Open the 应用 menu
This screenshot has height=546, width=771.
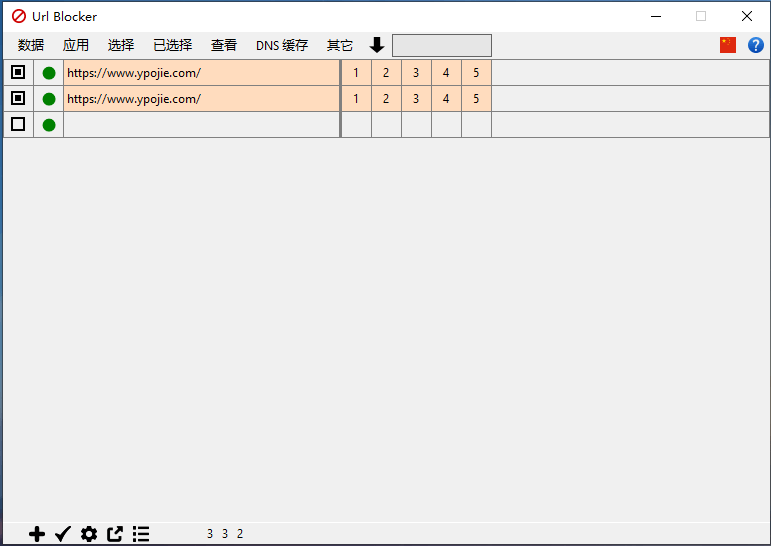[76, 45]
